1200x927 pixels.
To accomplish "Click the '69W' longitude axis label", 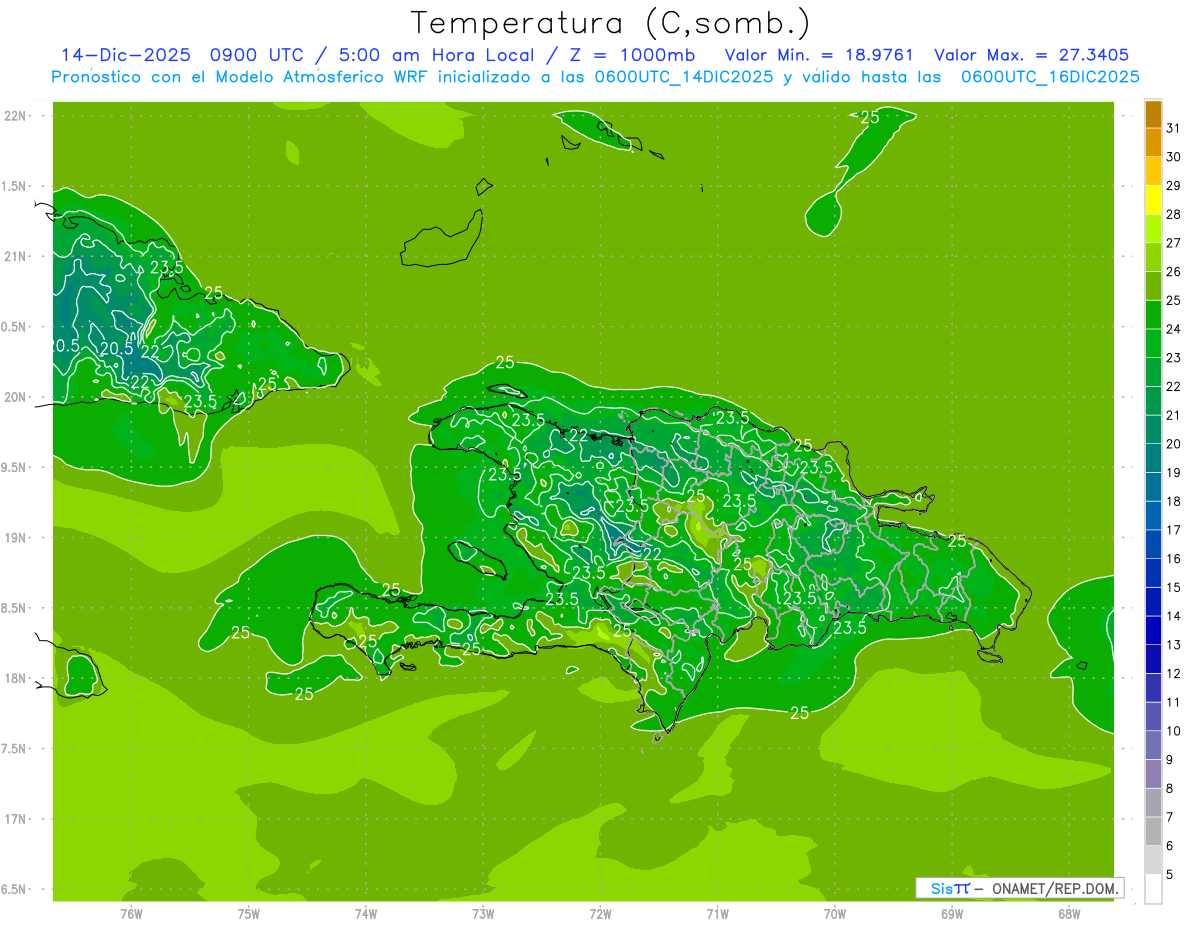I will pos(951,913).
